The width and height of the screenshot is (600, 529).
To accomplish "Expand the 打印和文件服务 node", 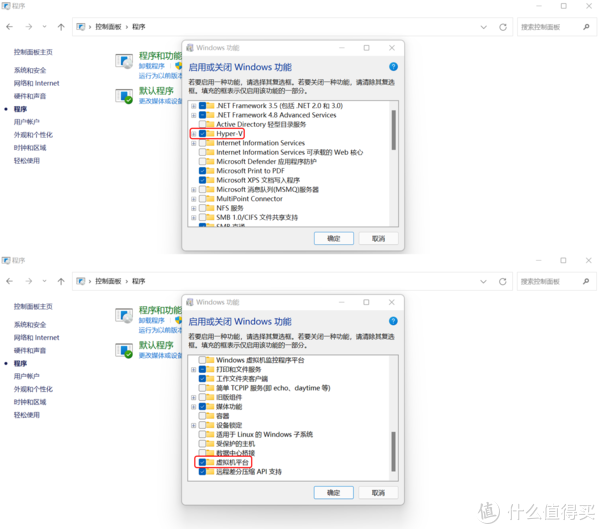I will click(194, 369).
